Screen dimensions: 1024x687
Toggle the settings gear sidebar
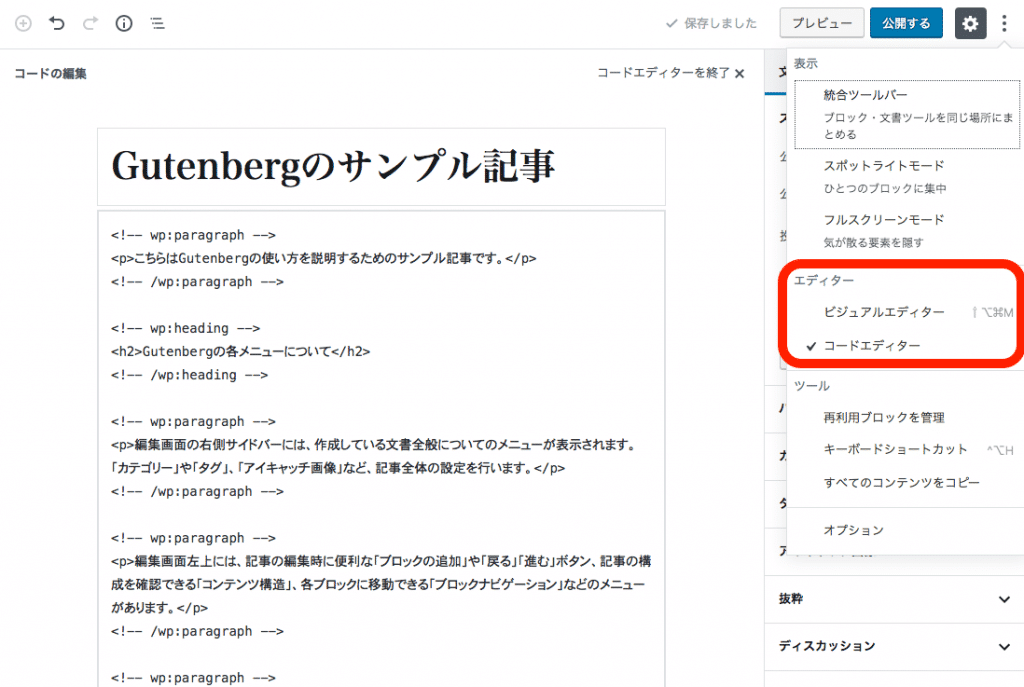(970, 24)
